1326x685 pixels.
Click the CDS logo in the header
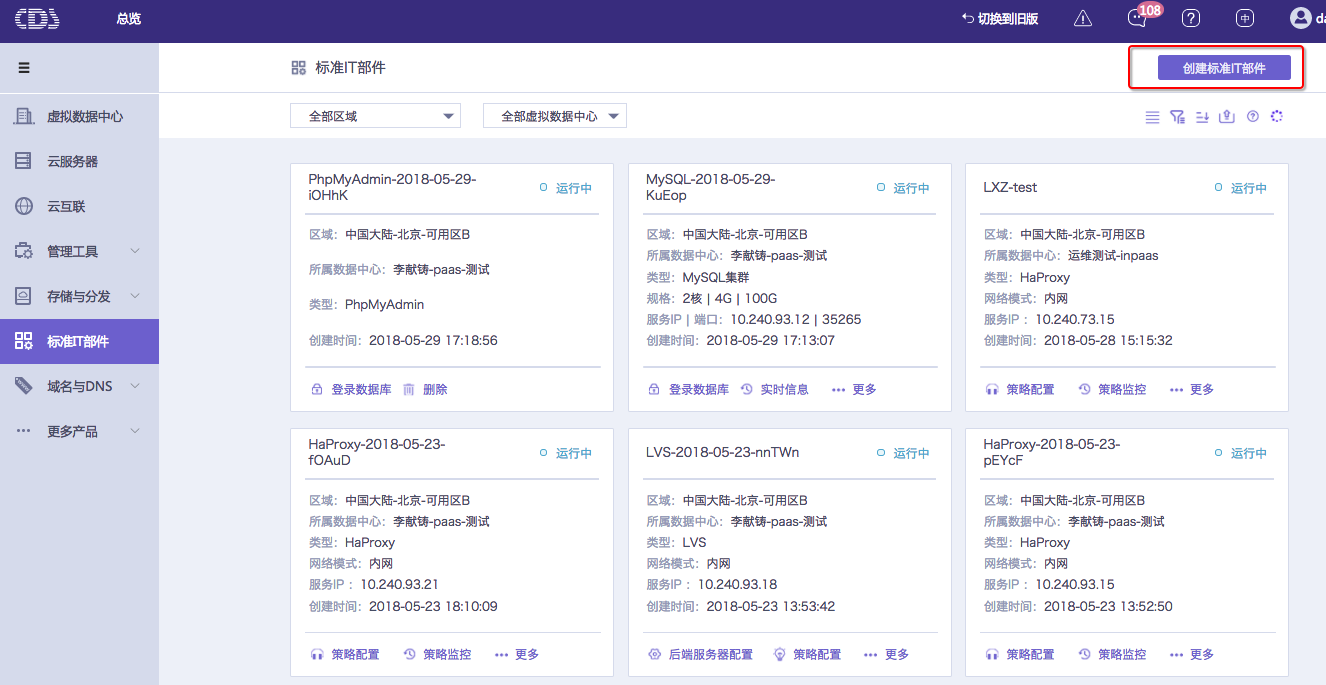pos(37,18)
